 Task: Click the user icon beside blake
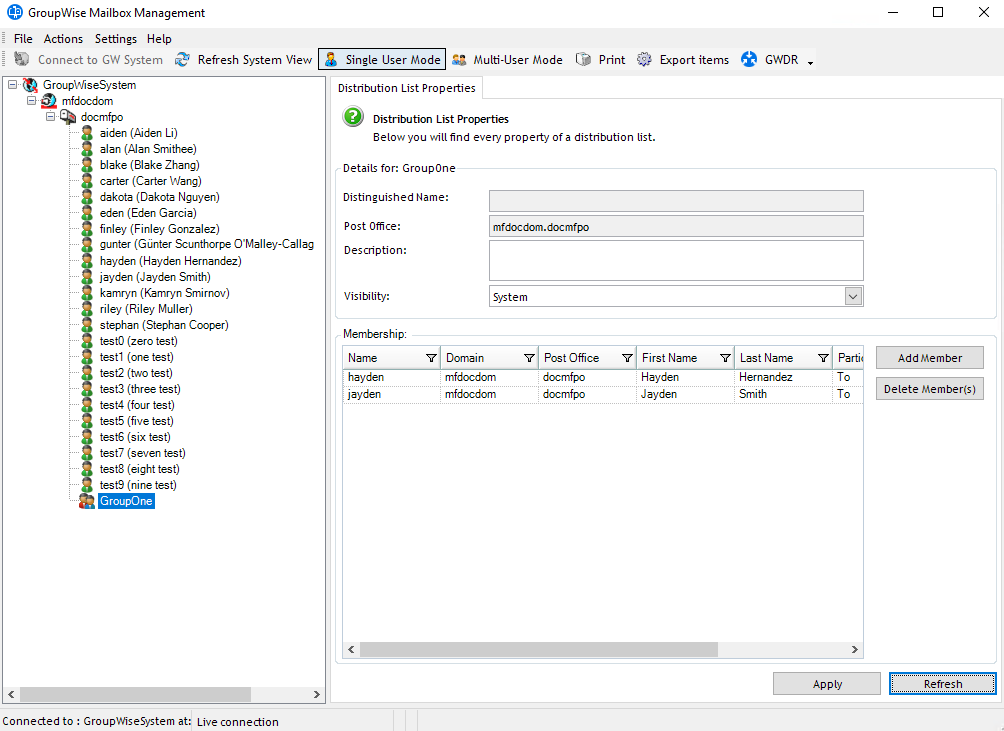pyautogui.click(x=87, y=165)
